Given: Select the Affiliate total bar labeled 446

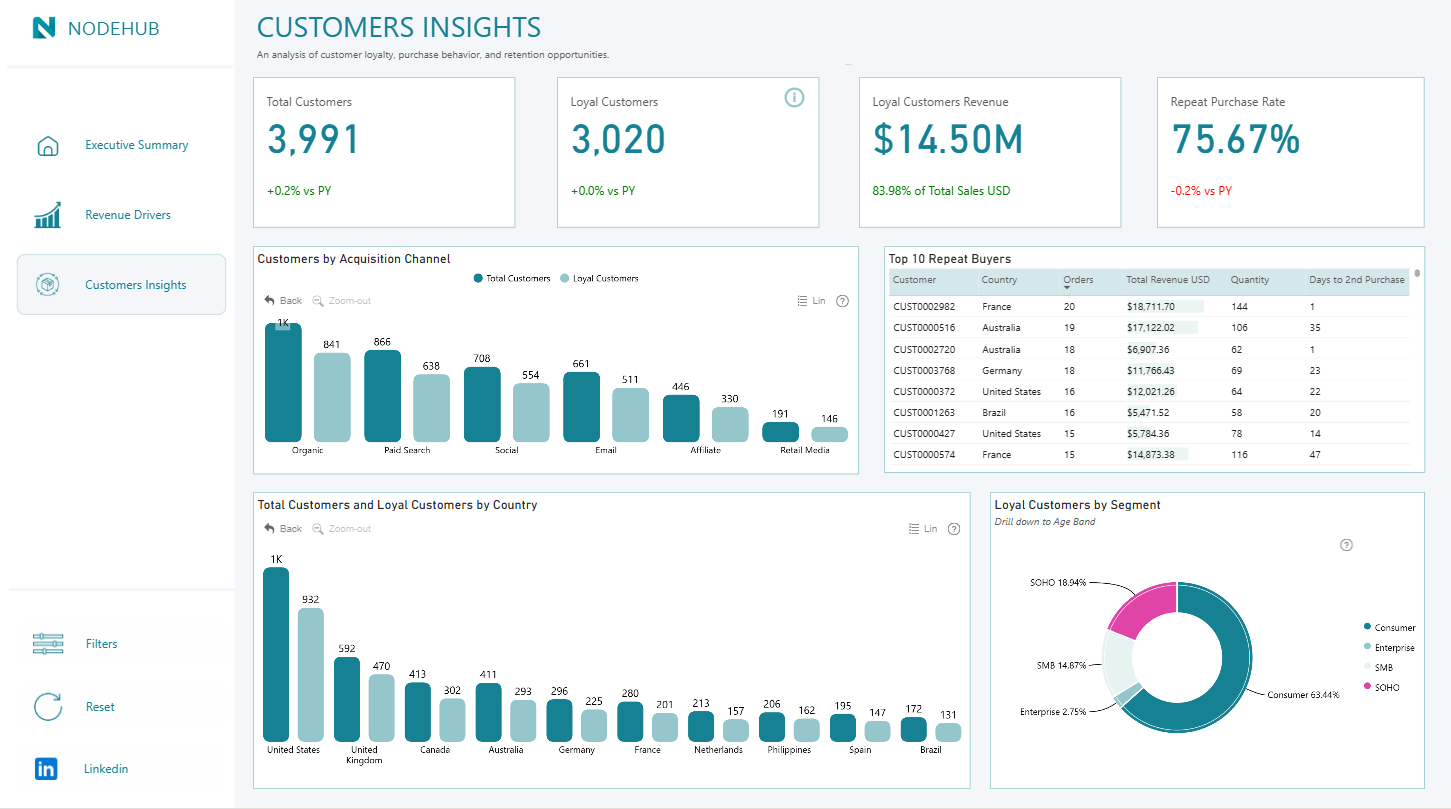Looking at the screenshot, I should click(x=681, y=418).
